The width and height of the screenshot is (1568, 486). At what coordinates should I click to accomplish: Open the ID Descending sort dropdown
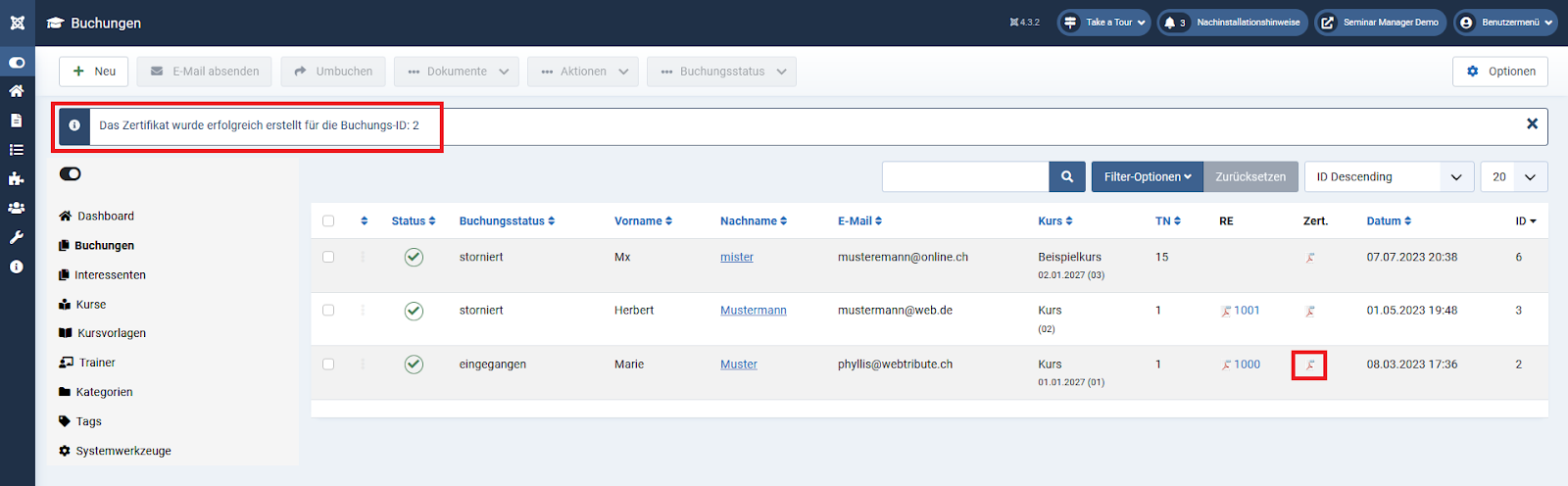point(1390,176)
